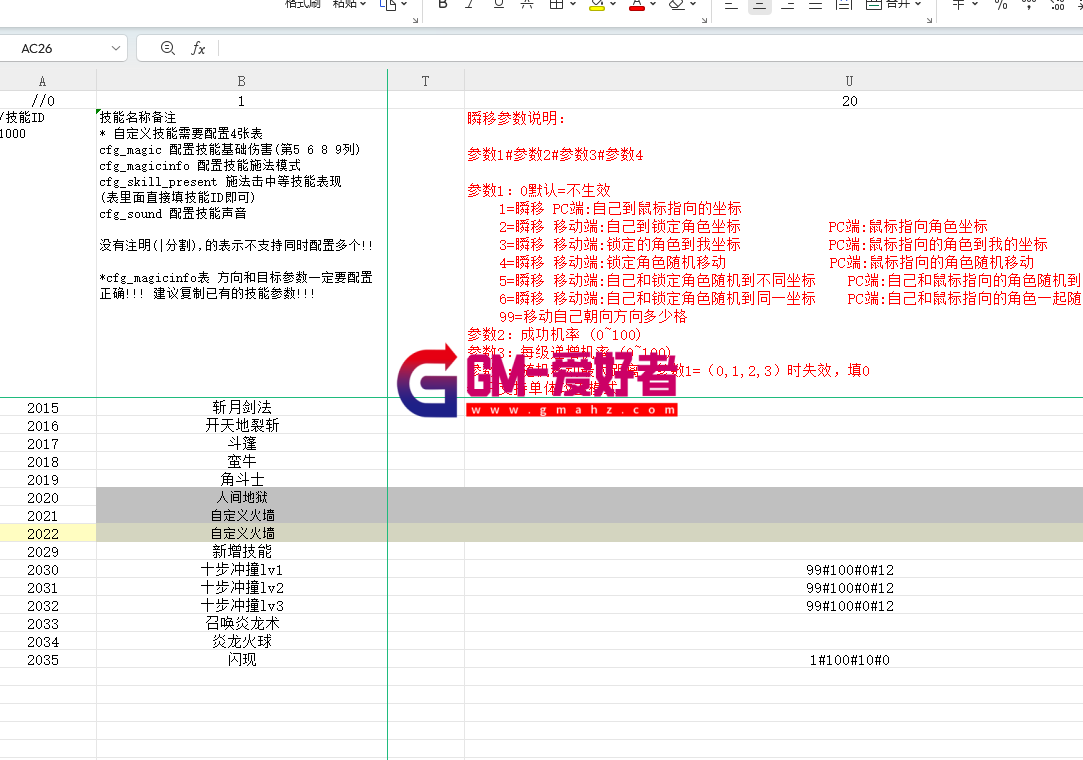The height and width of the screenshot is (760, 1083).
Task: Select the cell containing 人间地狱
Action: (241, 497)
